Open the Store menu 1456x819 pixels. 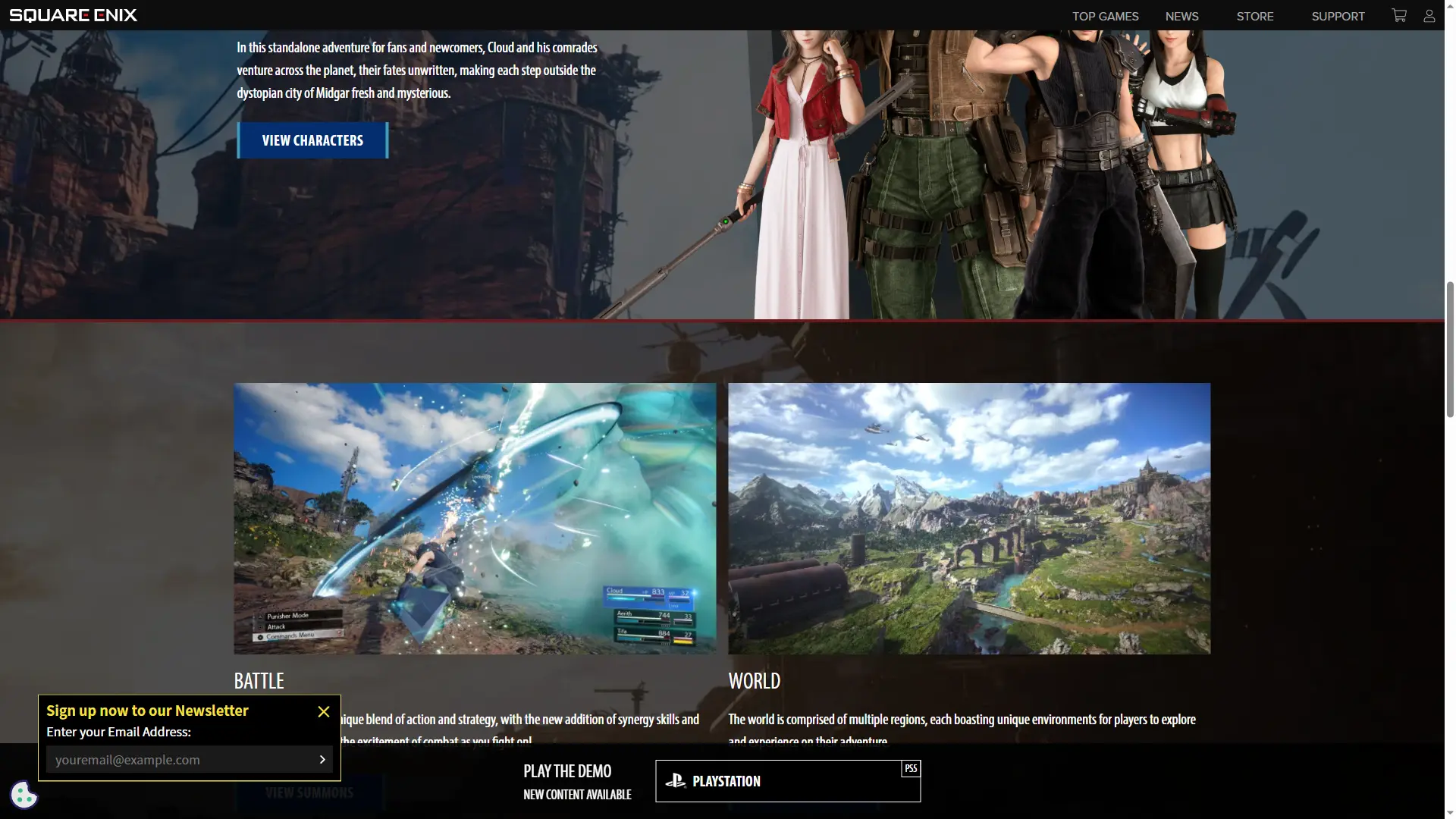click(1254, 16)
